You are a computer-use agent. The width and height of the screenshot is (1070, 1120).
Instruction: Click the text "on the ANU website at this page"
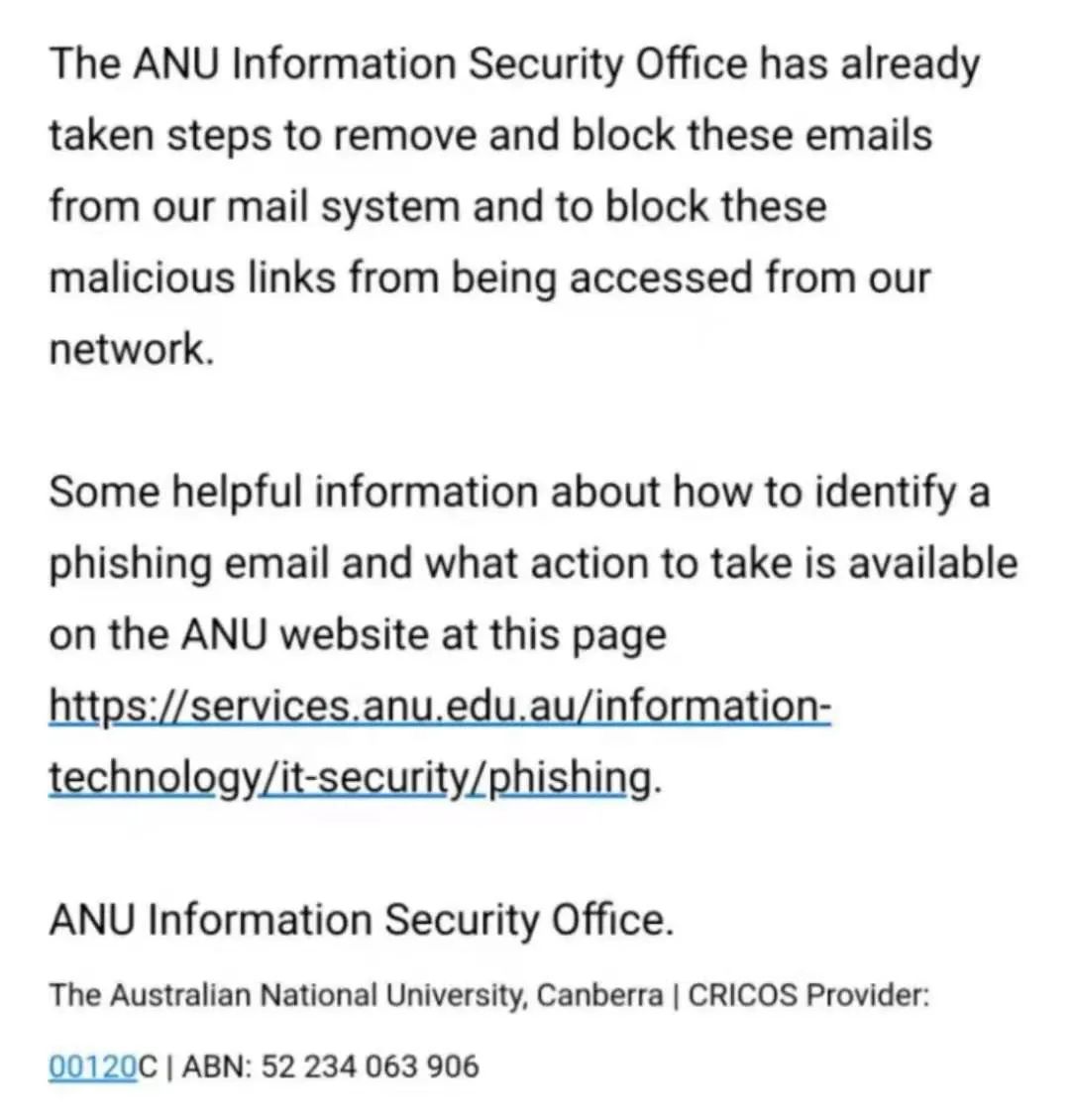coord(358,635)
